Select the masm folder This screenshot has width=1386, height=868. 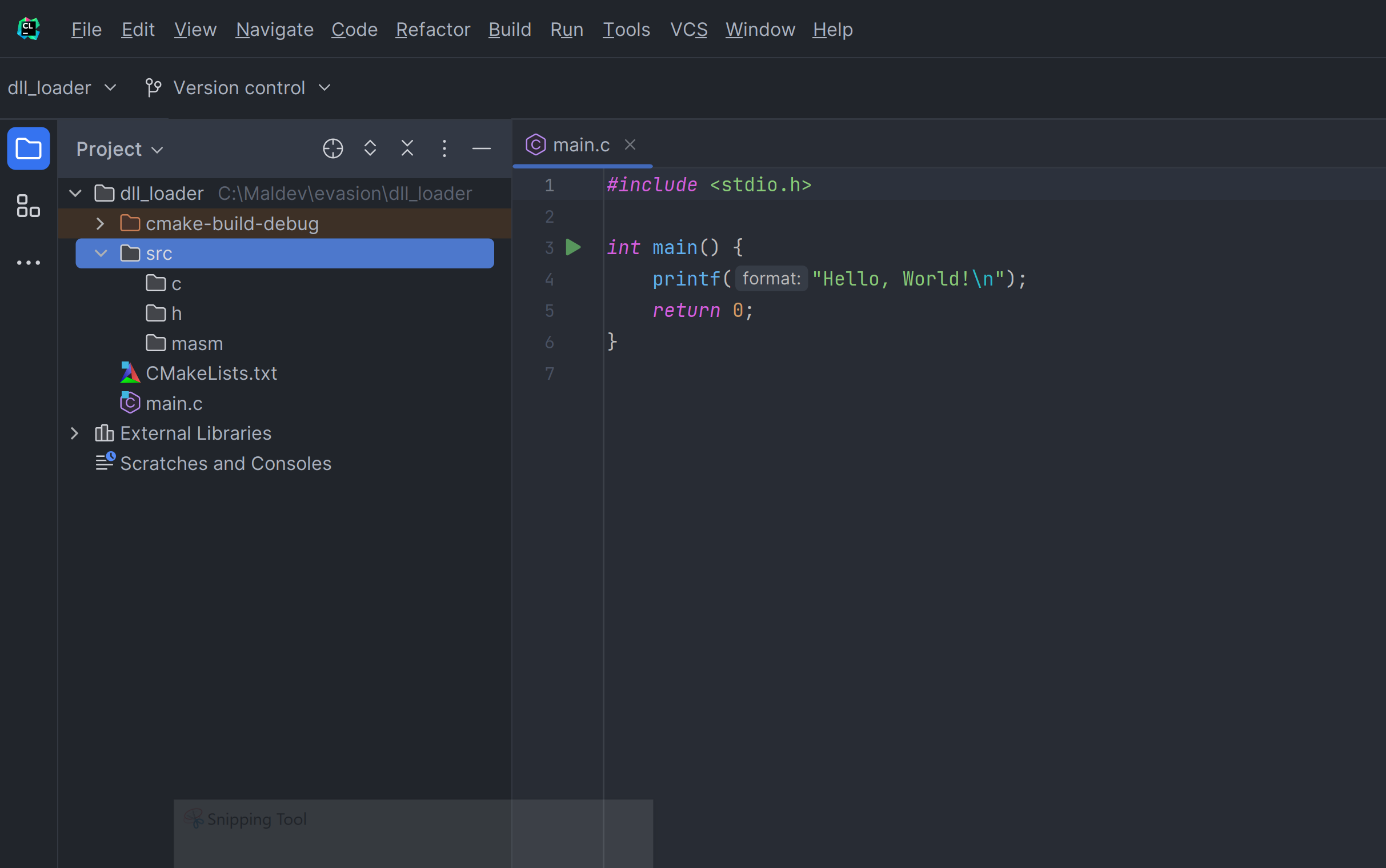[197, 343]
